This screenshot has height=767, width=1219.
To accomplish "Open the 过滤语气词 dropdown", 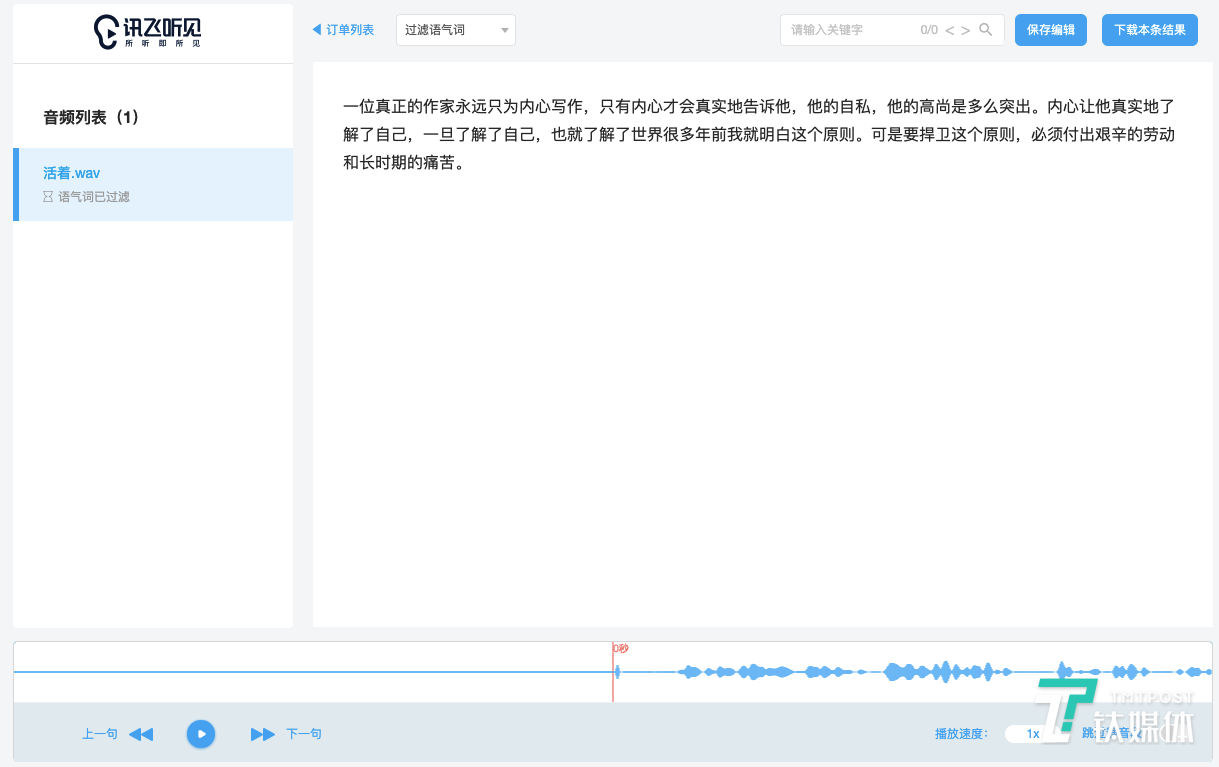I will click(456, 30).
